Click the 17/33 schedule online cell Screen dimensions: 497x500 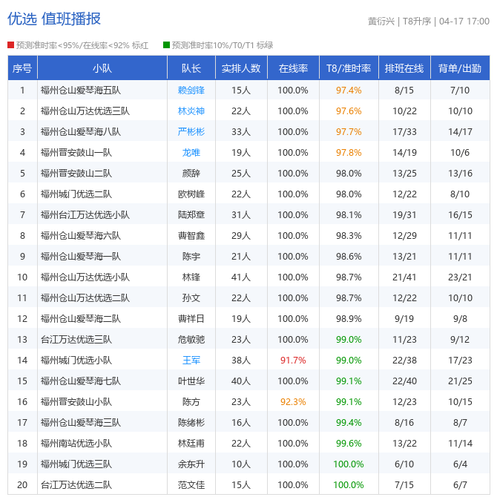point(404,132)
